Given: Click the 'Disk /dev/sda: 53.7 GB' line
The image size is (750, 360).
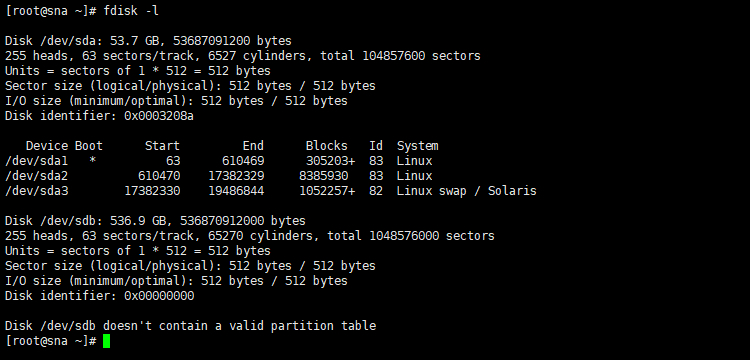Looking at the screenshot, I should click(148, 41).
